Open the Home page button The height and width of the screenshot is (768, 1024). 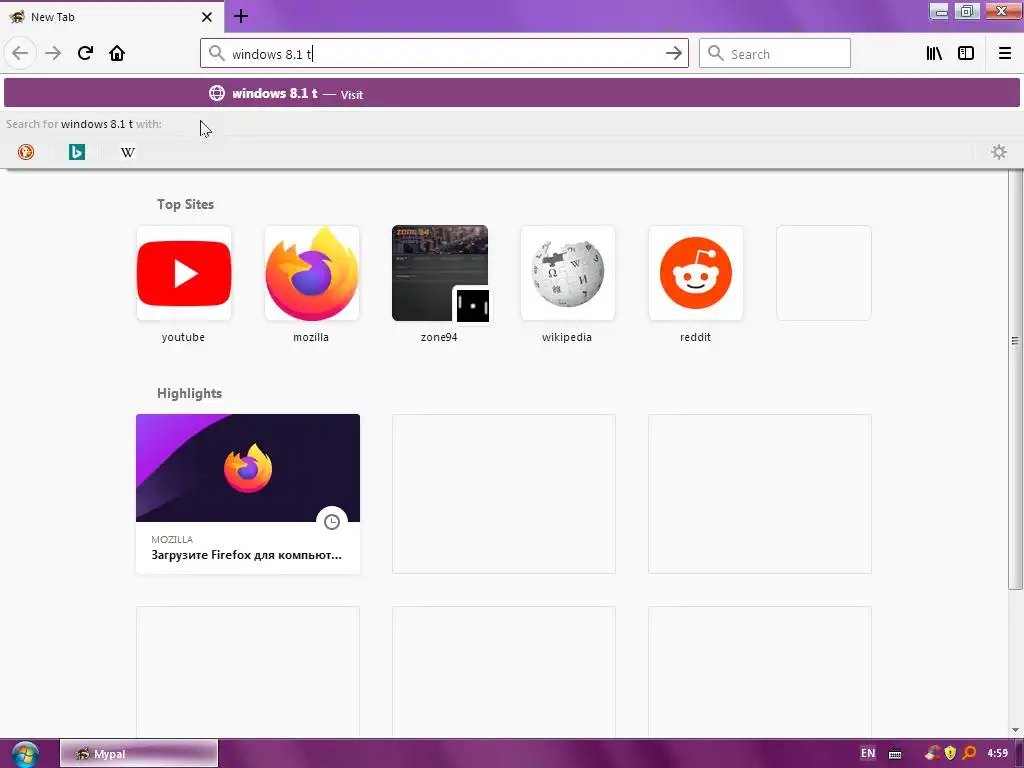(117, 53)
